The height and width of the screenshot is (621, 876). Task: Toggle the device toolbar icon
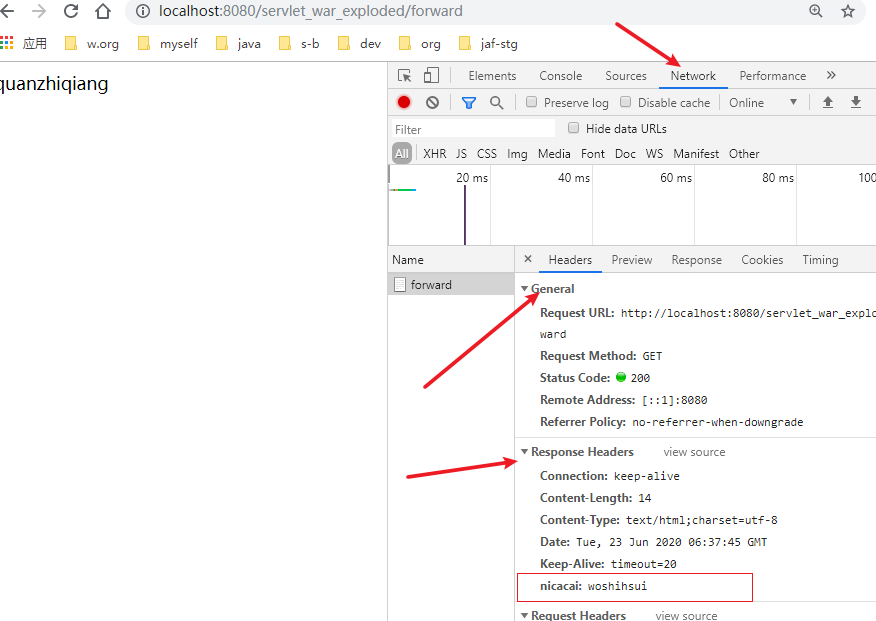431,75
